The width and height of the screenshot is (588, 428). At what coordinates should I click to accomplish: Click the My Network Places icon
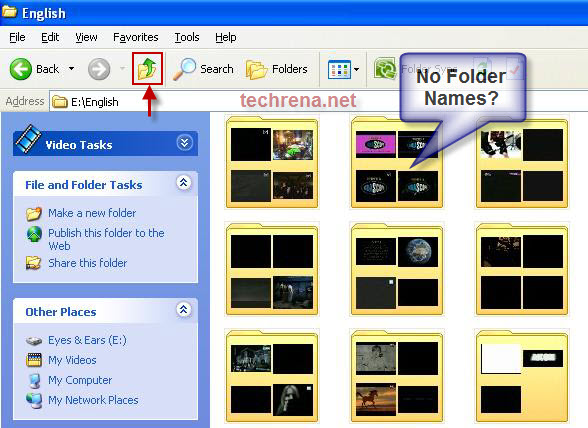pyautogui.click(x=34, y=401)
